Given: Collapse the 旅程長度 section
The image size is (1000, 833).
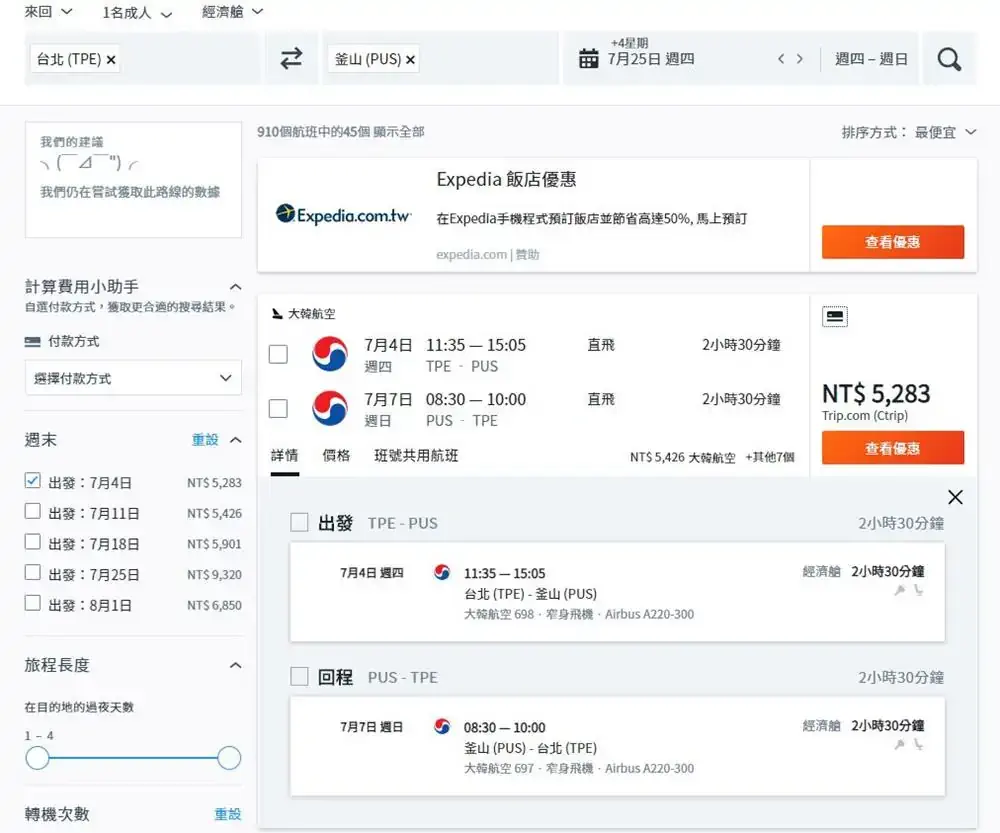Looking at the screenshot, I should pyautogui.click(x=235, y=665).
